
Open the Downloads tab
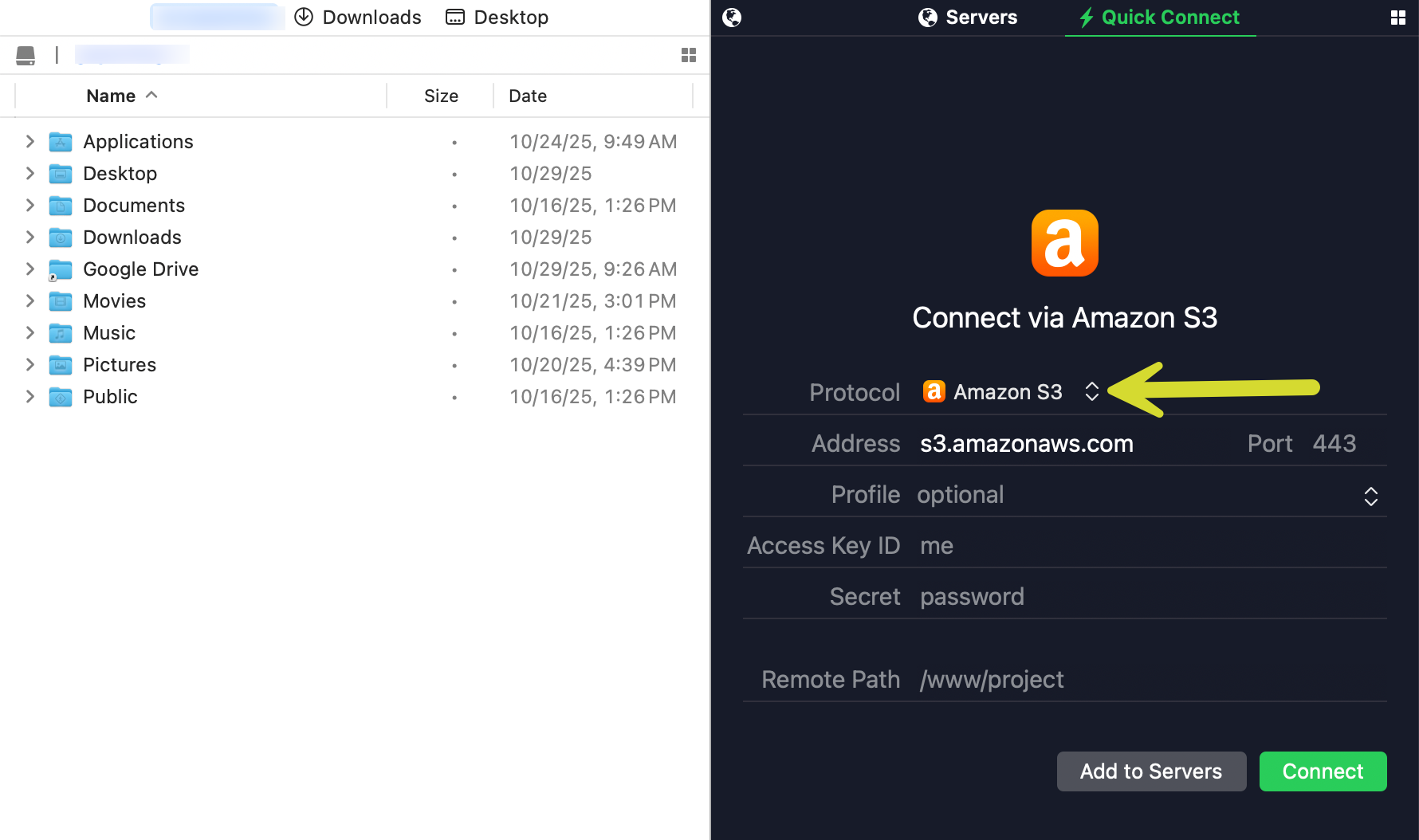coord(358,18)
